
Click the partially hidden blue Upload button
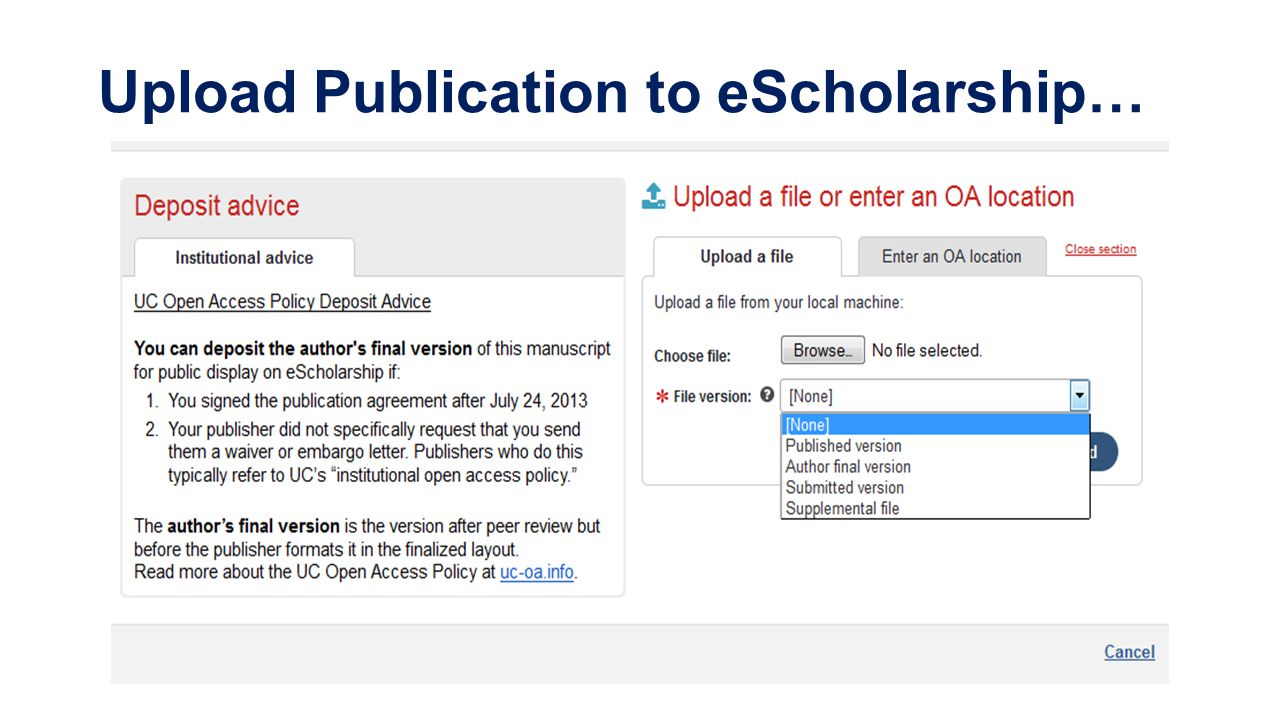point(1103,452)
